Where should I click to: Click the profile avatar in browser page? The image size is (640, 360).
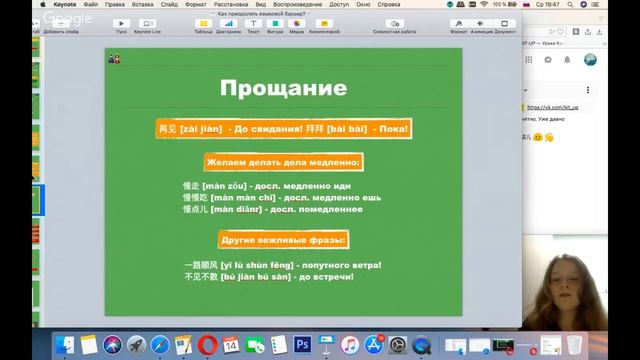click(x=590, y=60)
